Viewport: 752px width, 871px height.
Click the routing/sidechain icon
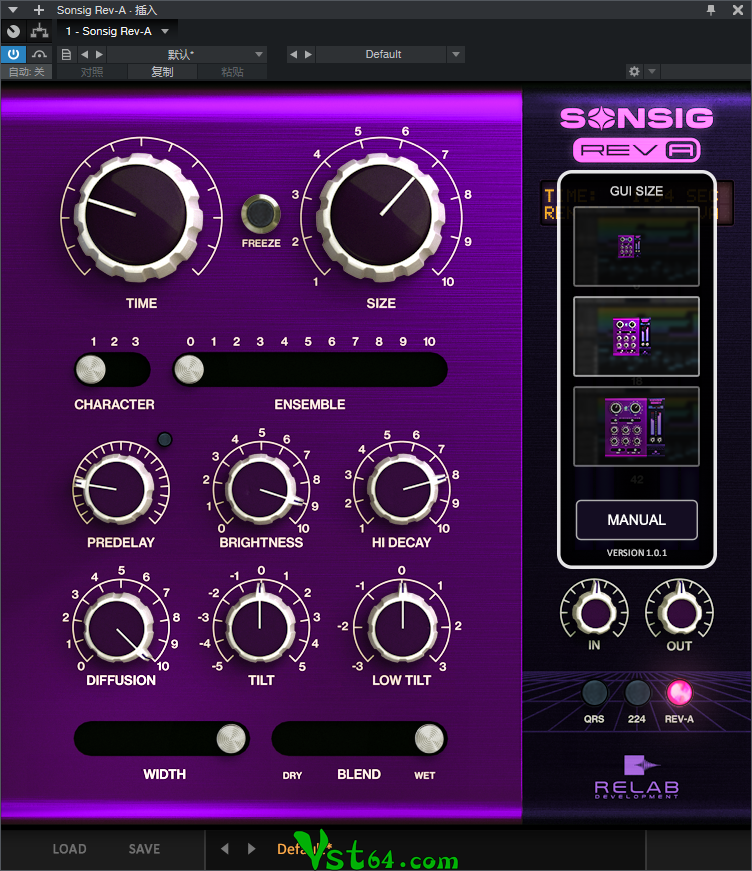(39, 31)
